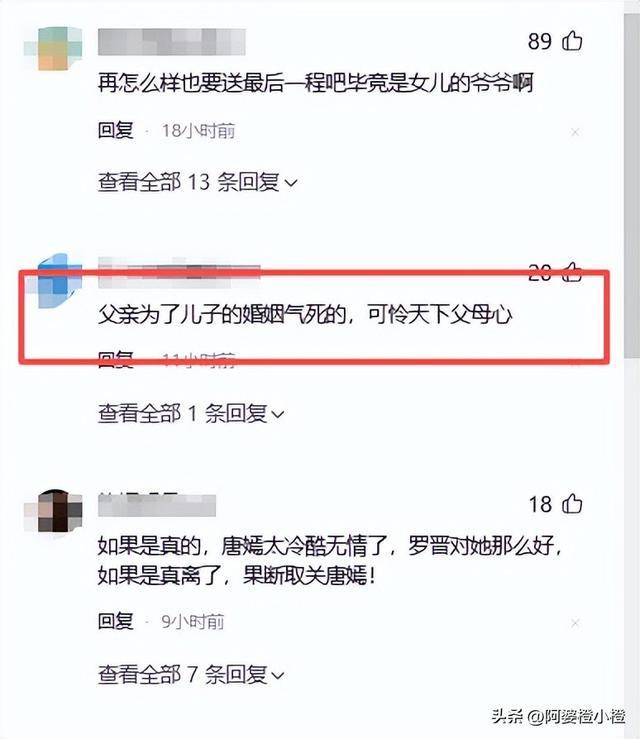Like the red-boxed comment about 父亲
The image size is (640, 739).
[572, 272]
